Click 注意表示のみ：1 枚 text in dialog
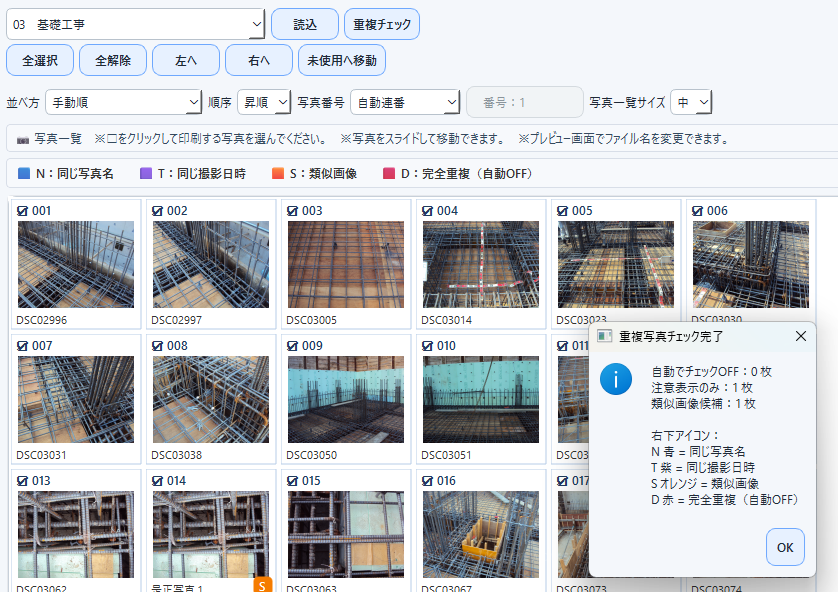 click(702, 387)
